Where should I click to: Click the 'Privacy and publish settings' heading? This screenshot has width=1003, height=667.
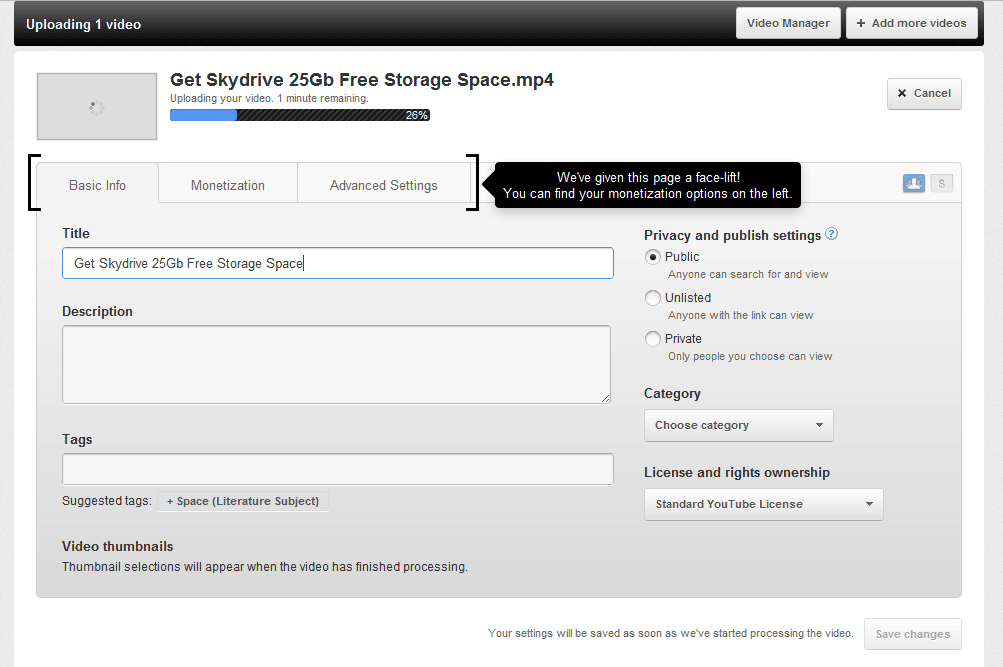pyautogui.click(x=732, y=235)
